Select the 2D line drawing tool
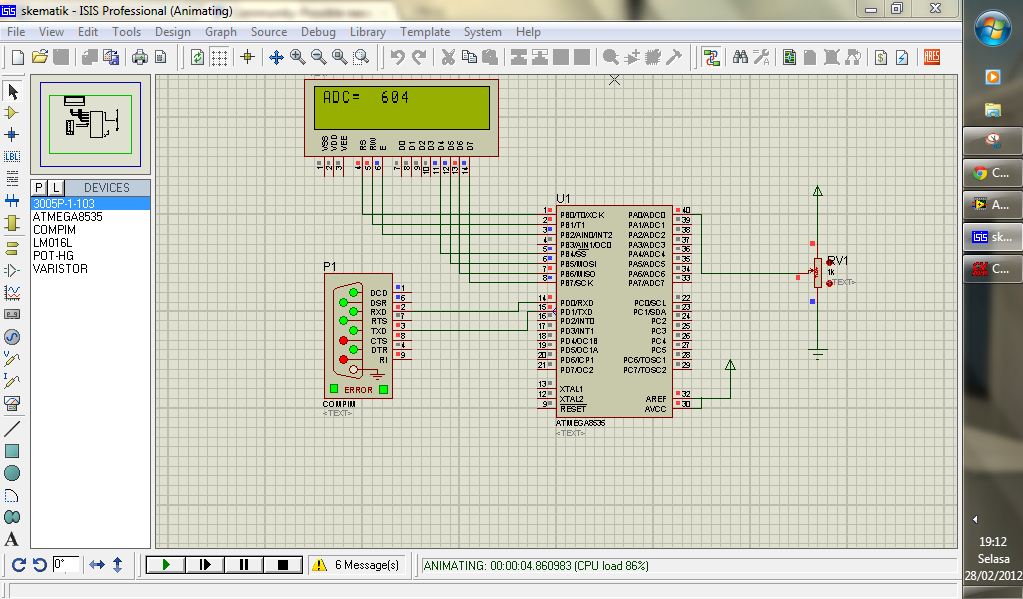 tap(12, 429)
